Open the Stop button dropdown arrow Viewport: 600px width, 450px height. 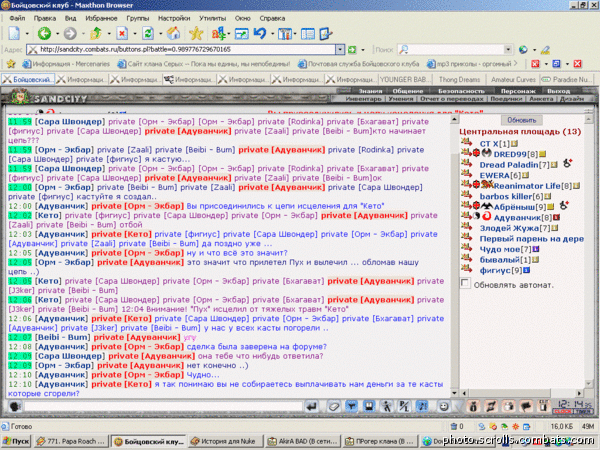pos(135,34)
